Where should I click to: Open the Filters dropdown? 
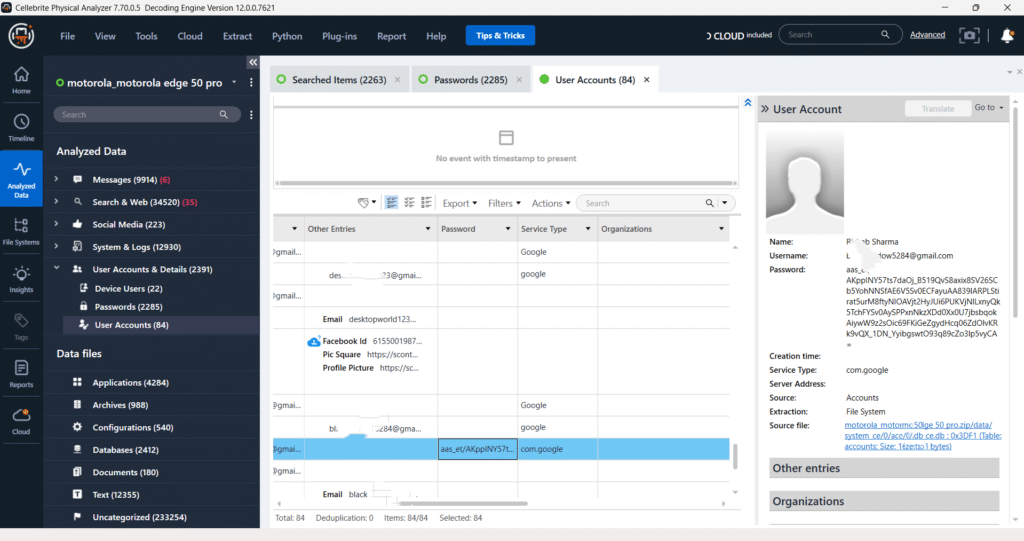[x=504, y=203]
